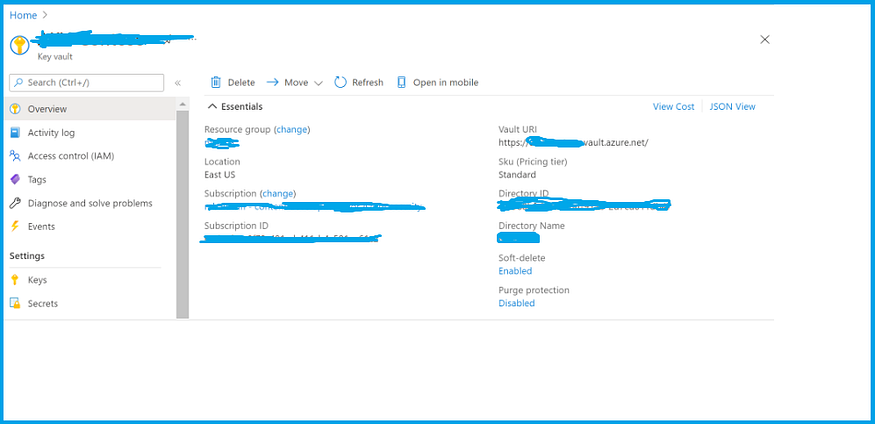Open Access control (IAM) page
Screen dimensions: 875x424
coord(90,156)
